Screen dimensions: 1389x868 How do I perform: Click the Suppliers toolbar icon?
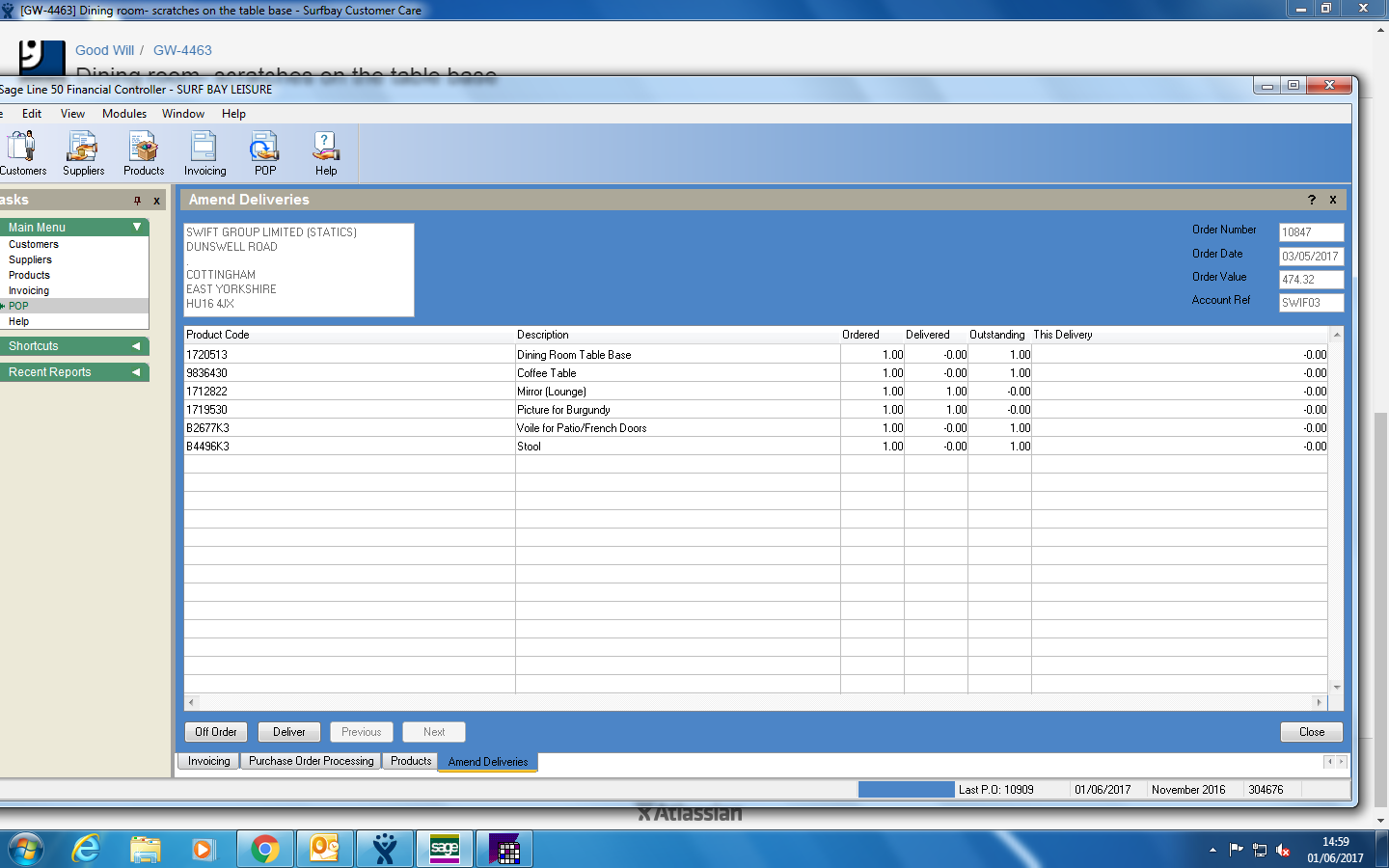click(83, 153)
